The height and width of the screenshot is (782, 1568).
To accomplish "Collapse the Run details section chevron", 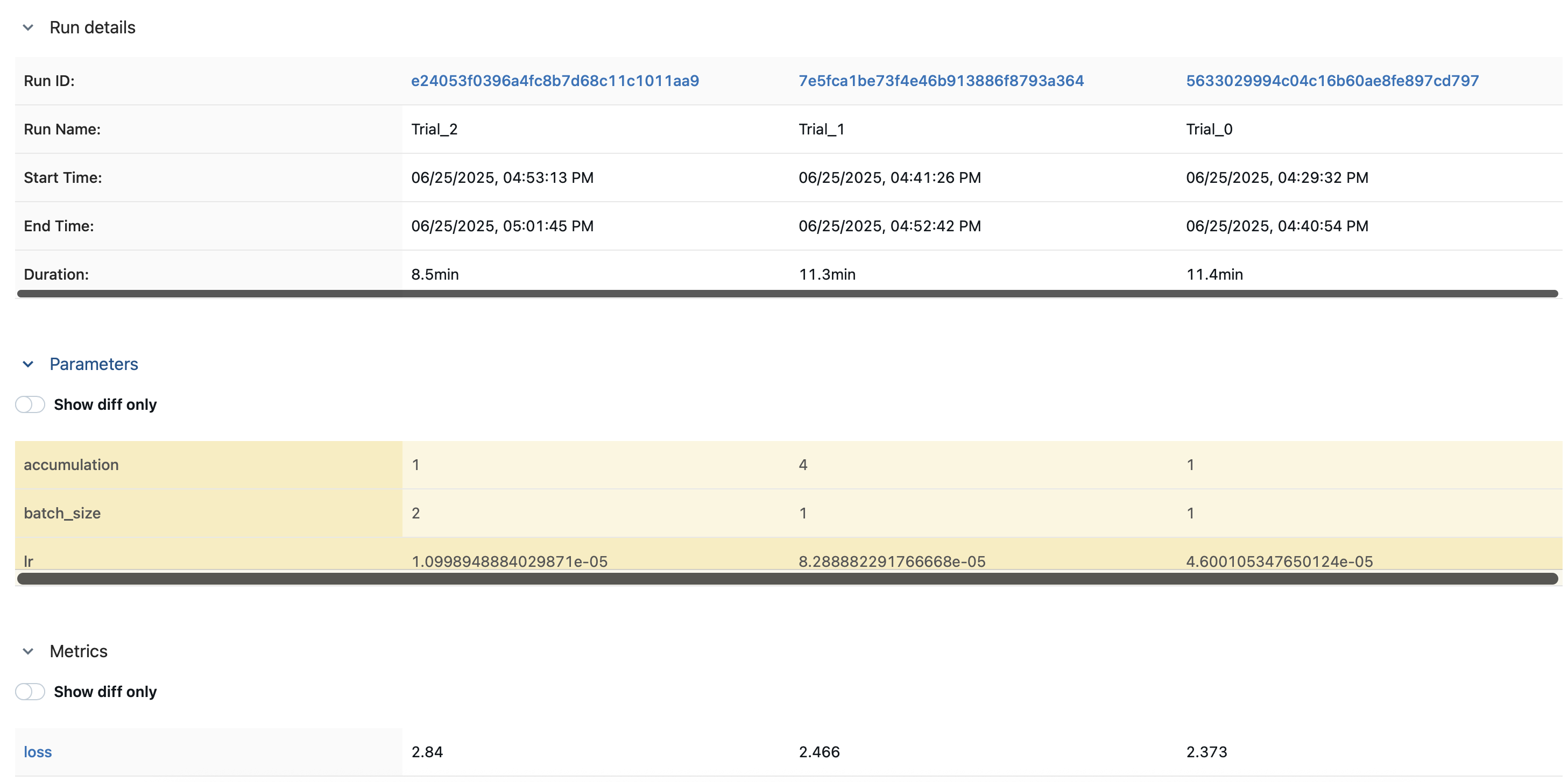I will [x=28, y=27].
